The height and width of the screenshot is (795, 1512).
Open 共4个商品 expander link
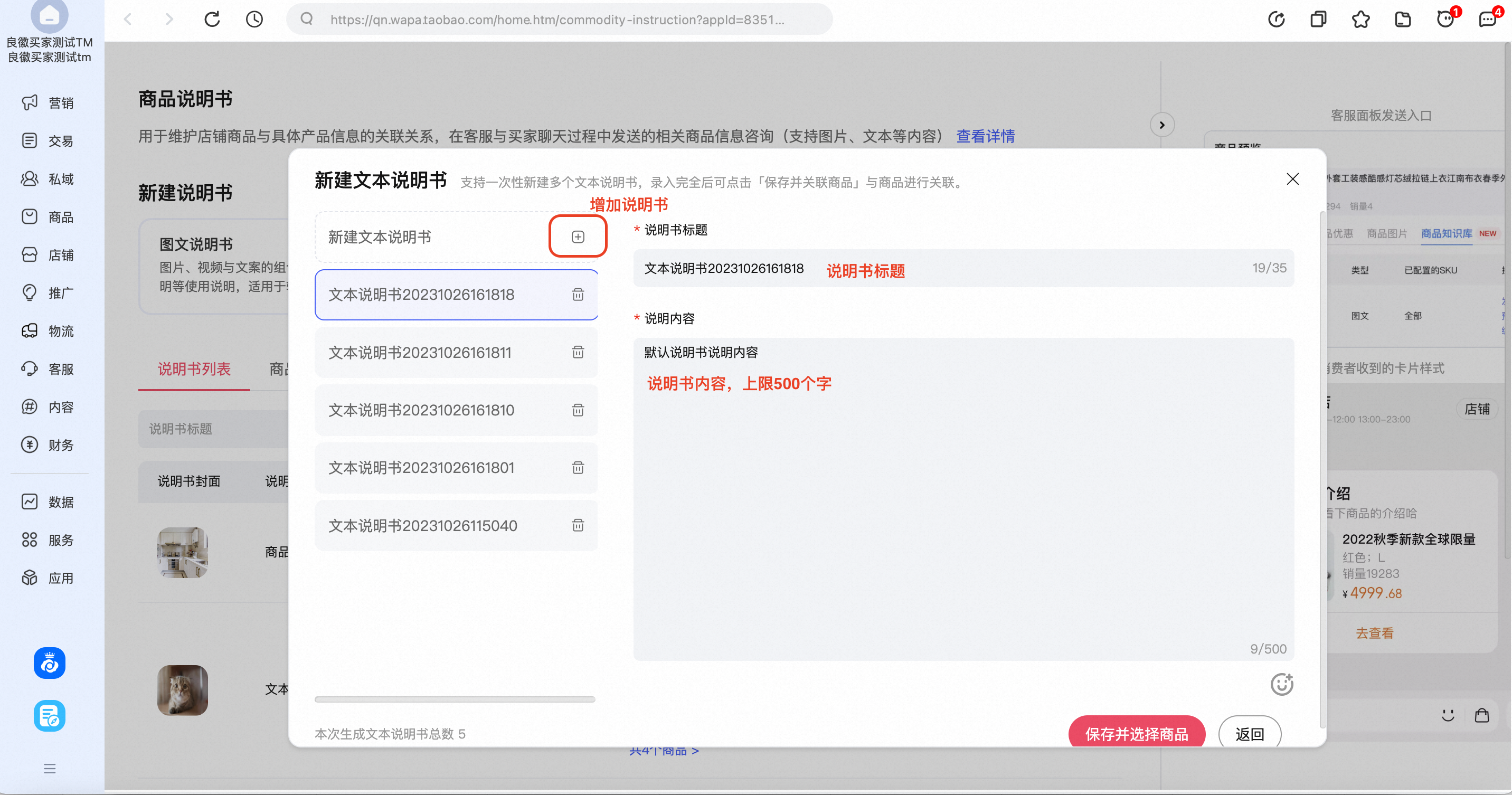point(664,752)
